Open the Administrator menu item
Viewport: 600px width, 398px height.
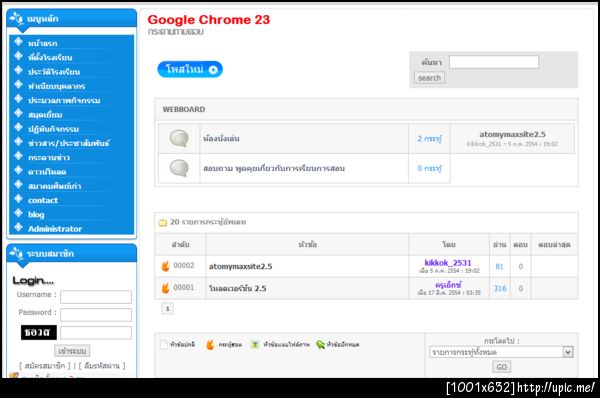pos(55,229)
